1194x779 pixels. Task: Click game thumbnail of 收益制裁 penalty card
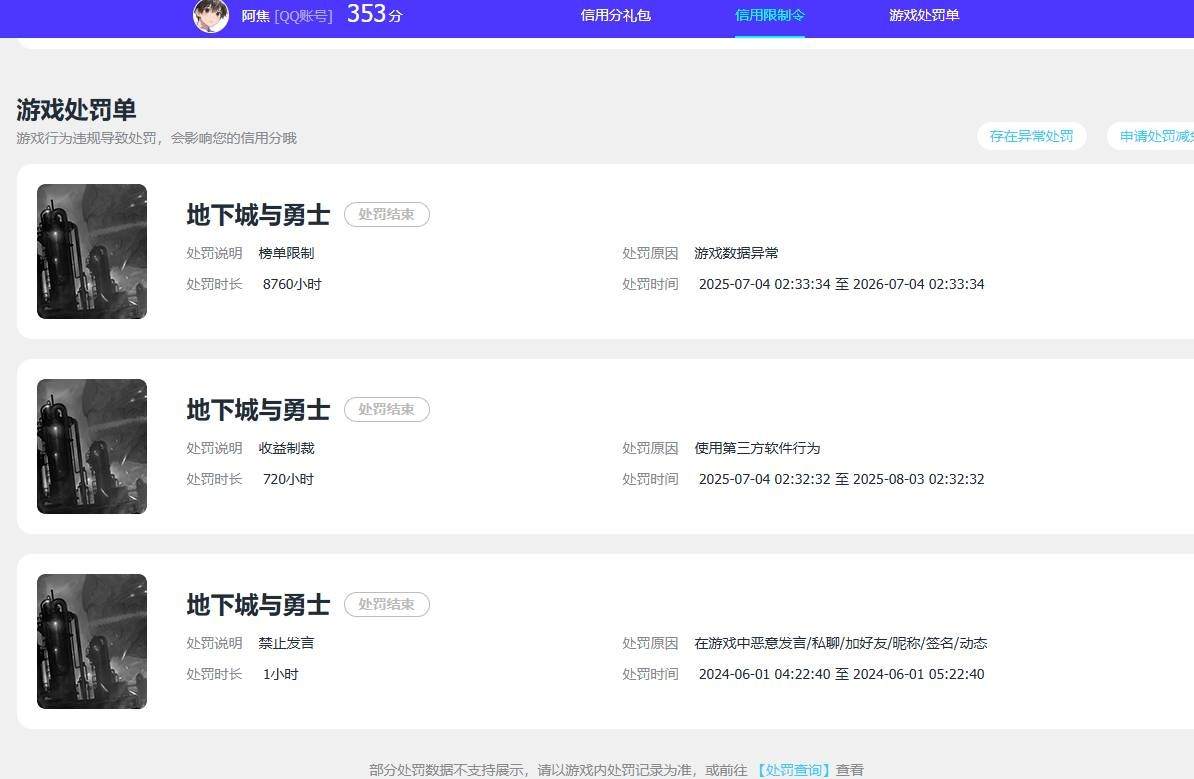(x=92, y=446)
